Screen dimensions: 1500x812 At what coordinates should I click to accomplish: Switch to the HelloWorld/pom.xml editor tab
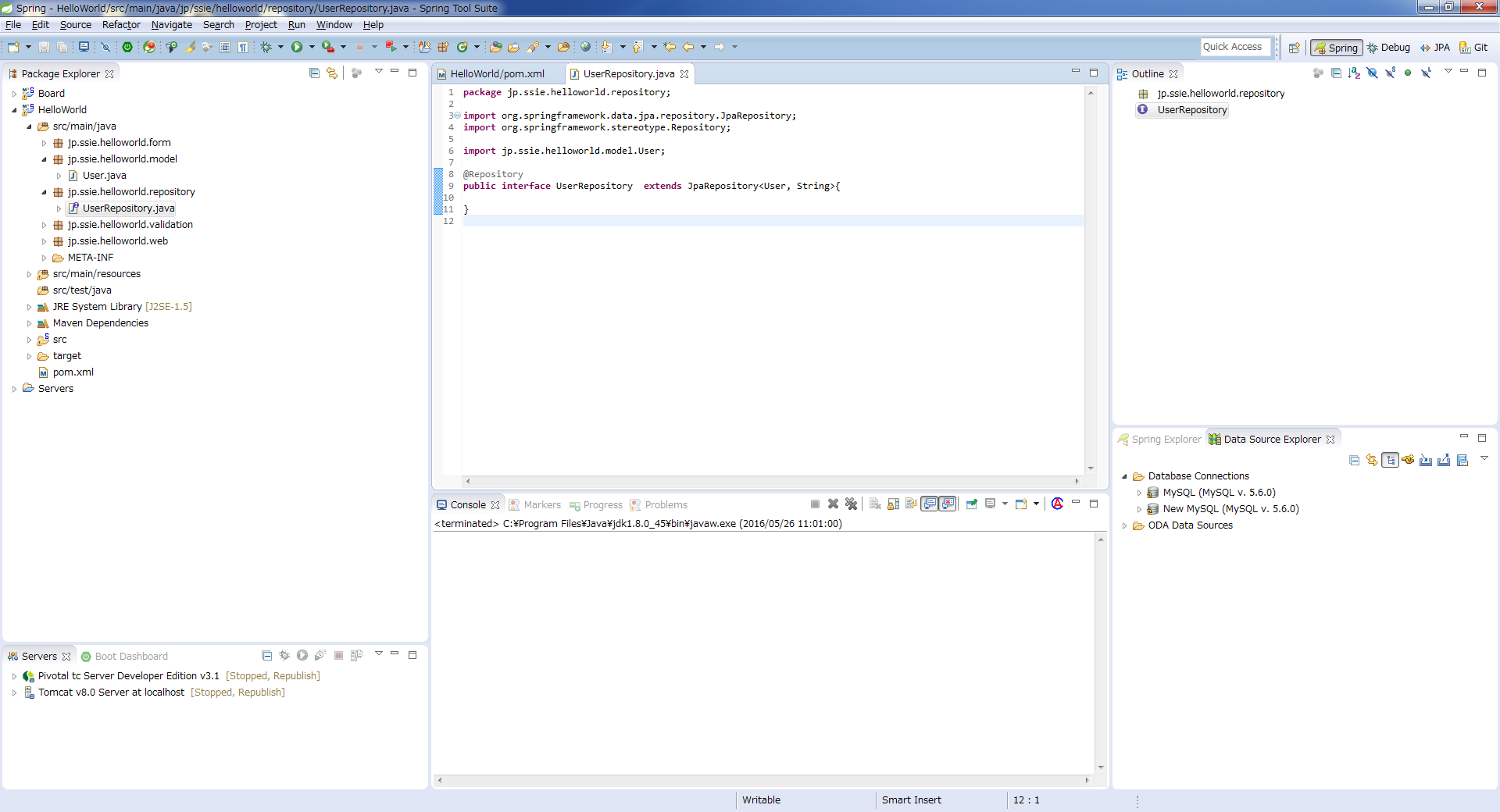point(497,73)
